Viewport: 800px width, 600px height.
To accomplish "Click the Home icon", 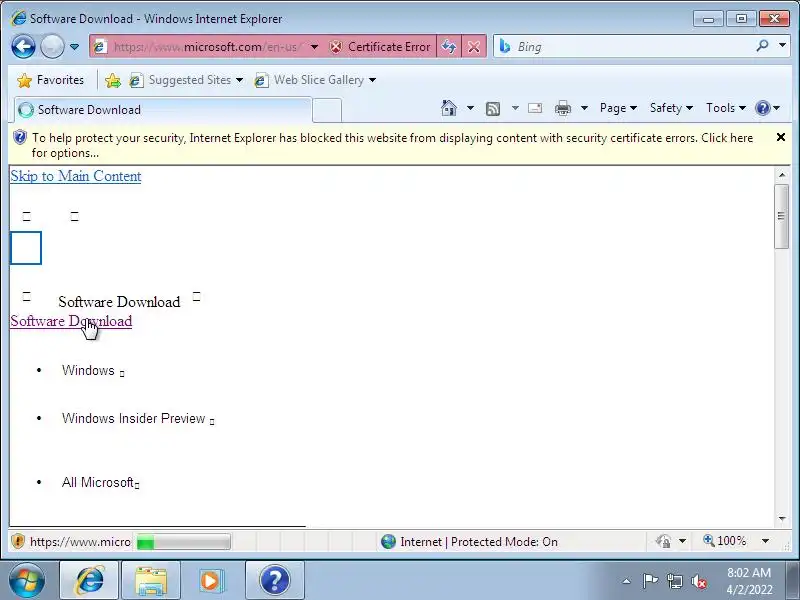I will click(x=449, y=108).
